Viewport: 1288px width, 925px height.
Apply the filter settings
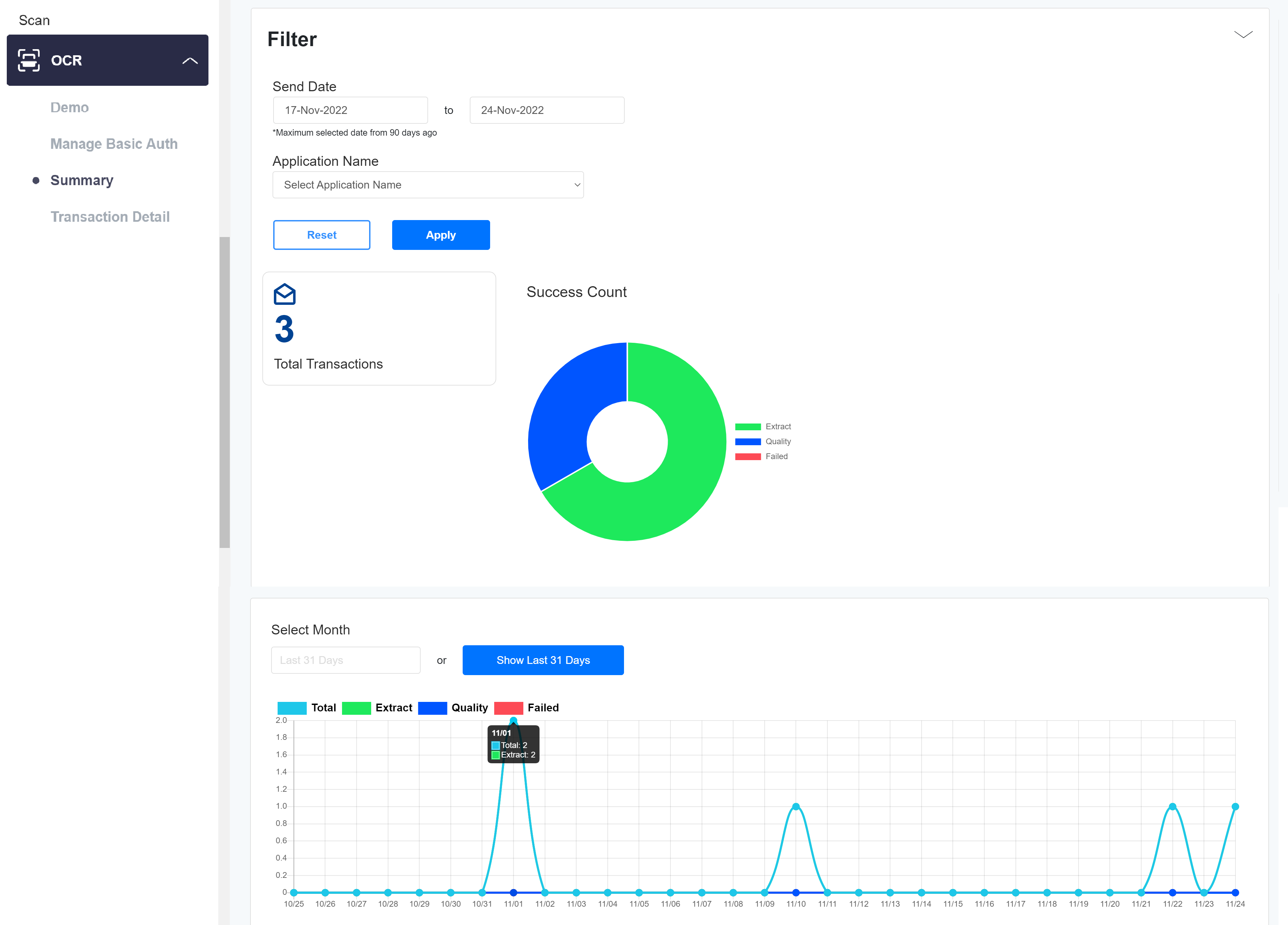coord(440,235)
